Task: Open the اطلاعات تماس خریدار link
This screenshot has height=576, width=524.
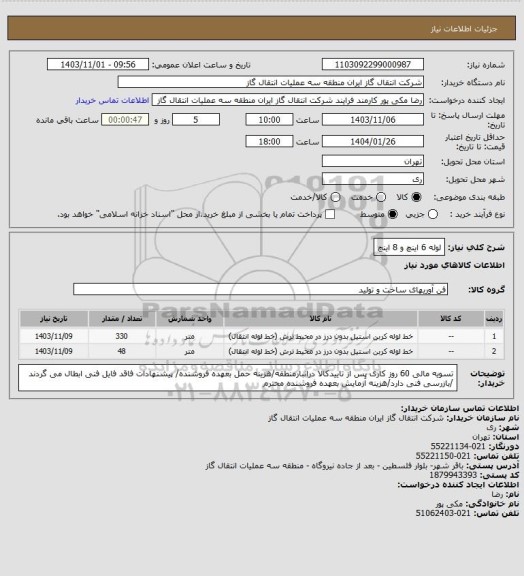Action: click(112, 100)
